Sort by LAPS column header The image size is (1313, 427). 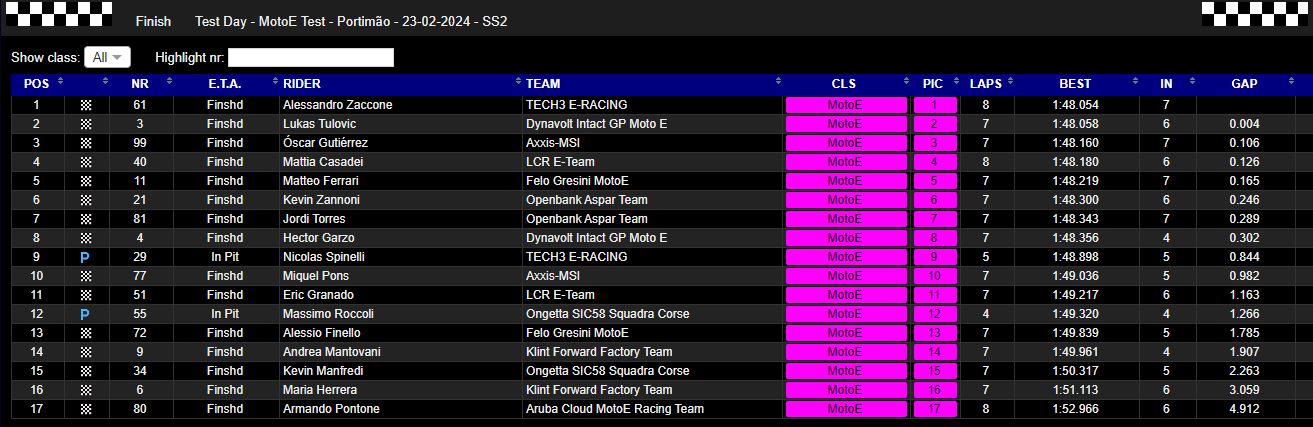986,84
